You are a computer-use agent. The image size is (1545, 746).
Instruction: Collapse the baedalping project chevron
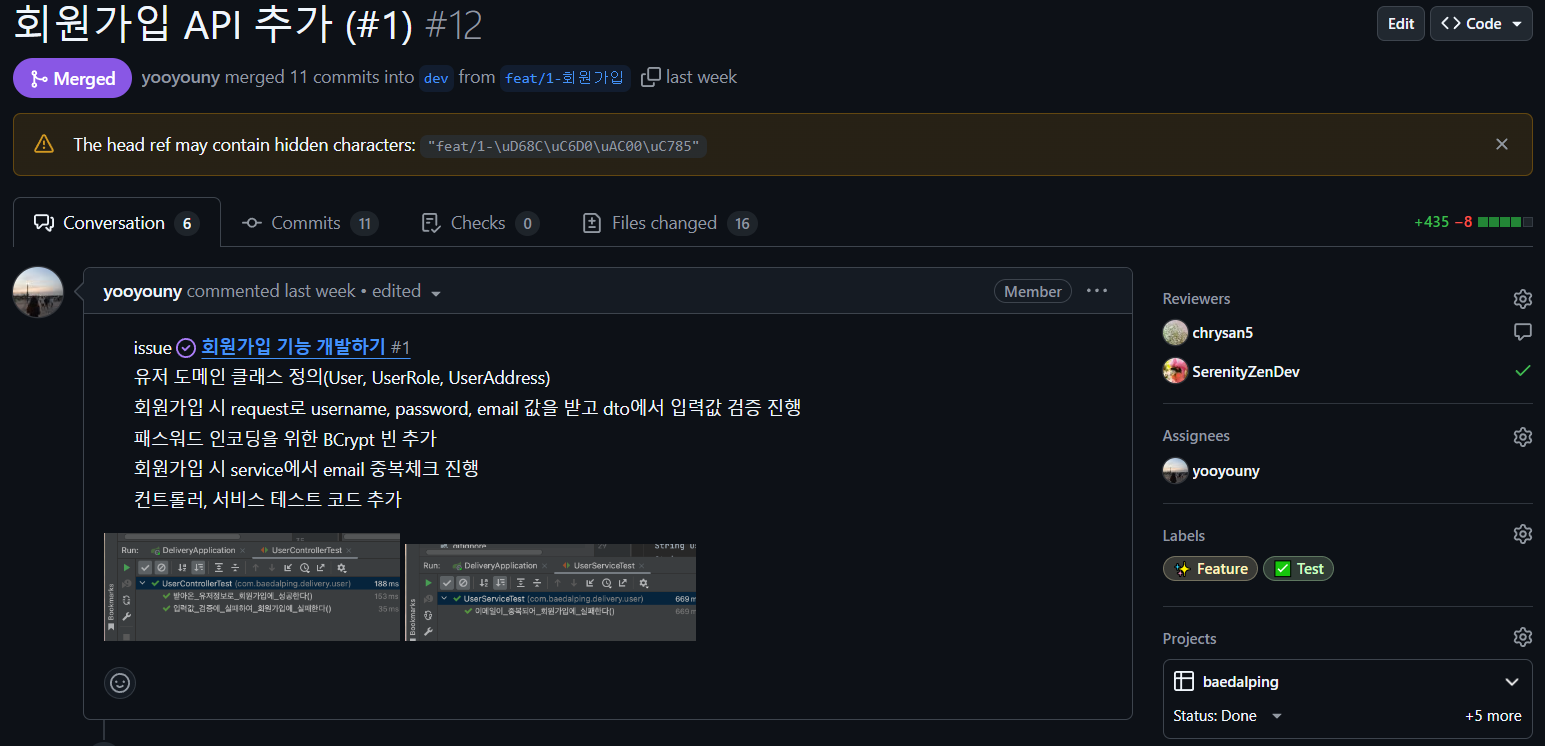1511,682
